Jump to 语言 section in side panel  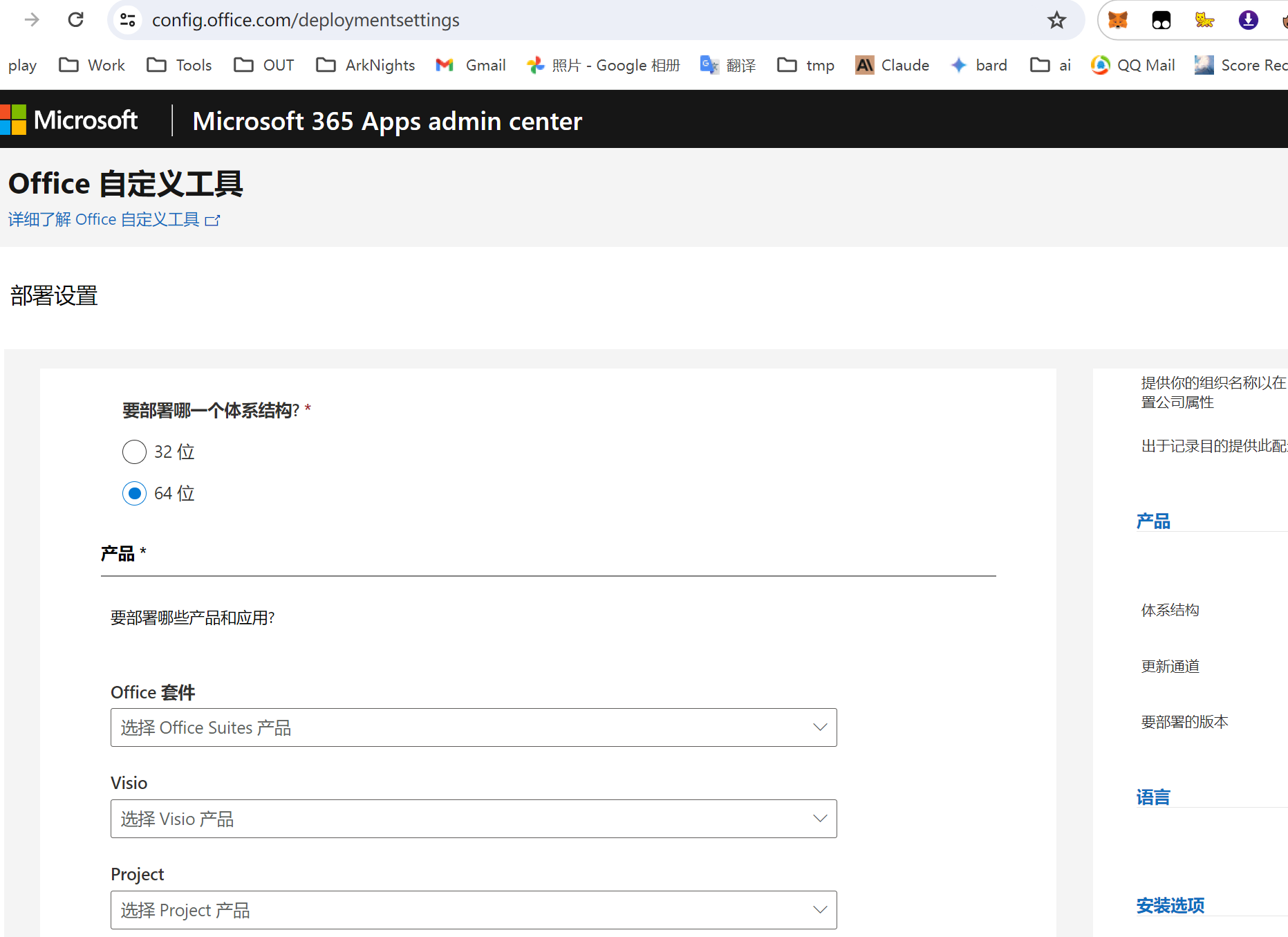pyautogui.click(x=1153, y=797)
